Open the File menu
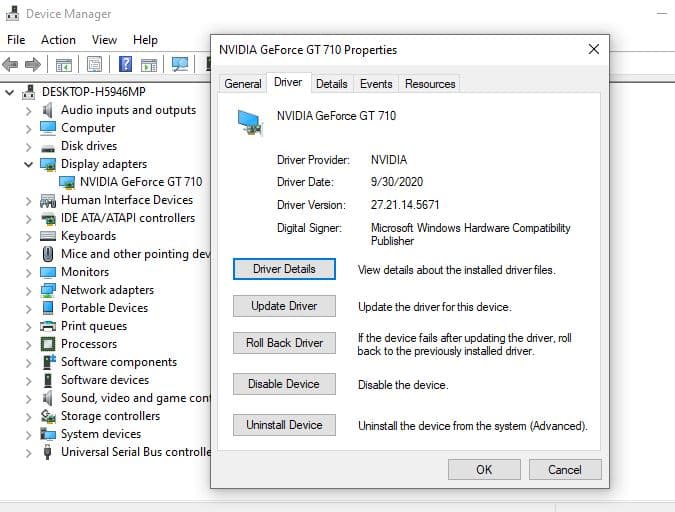 click(16, 40)
